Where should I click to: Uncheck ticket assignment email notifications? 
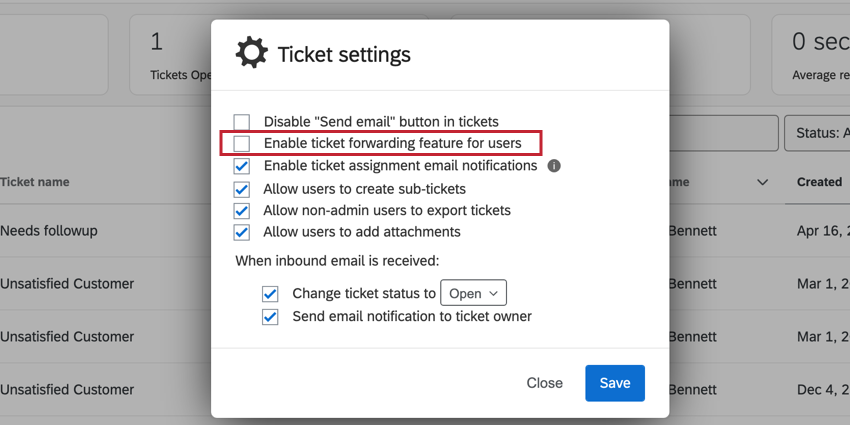coord(242,166)
